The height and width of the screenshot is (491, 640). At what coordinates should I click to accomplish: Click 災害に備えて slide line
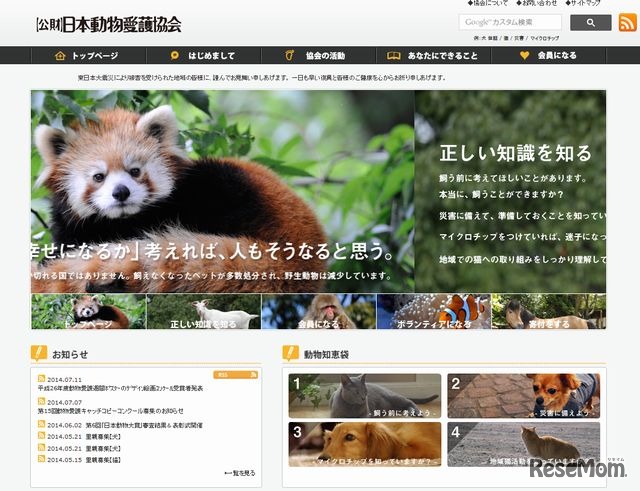tap(522, 216)
